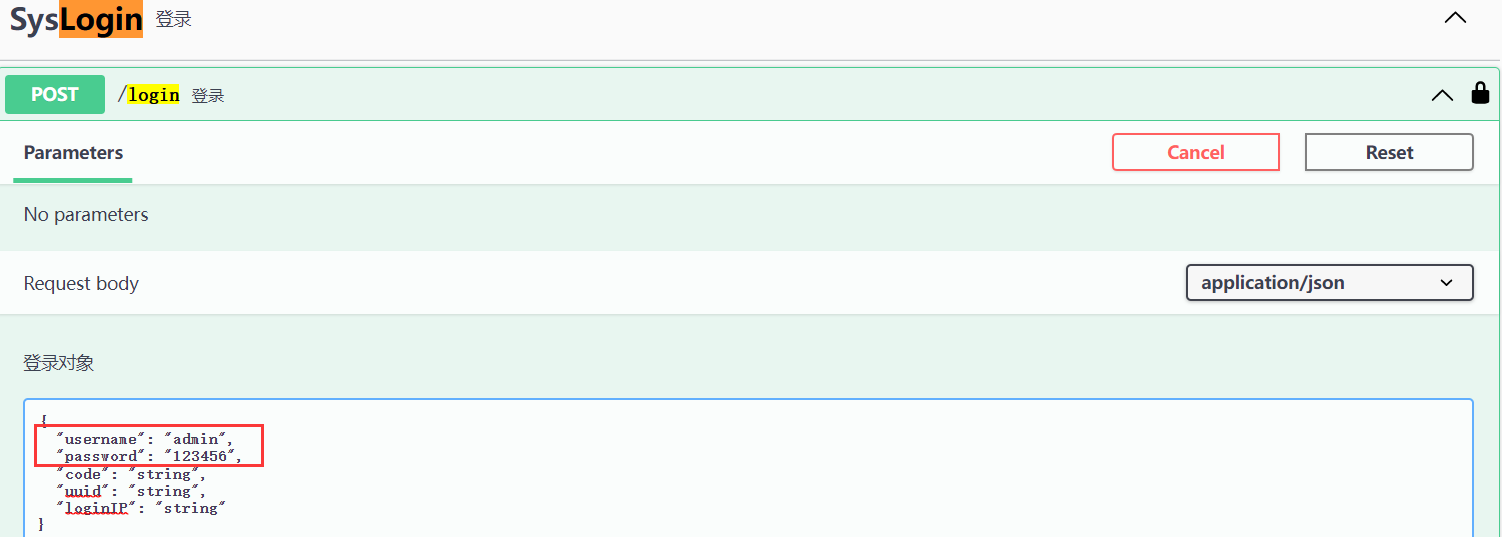Click the 登录 description beside SysLogin heading
1502x537 pixels.
pyautogui.click(x=174, y=19)
